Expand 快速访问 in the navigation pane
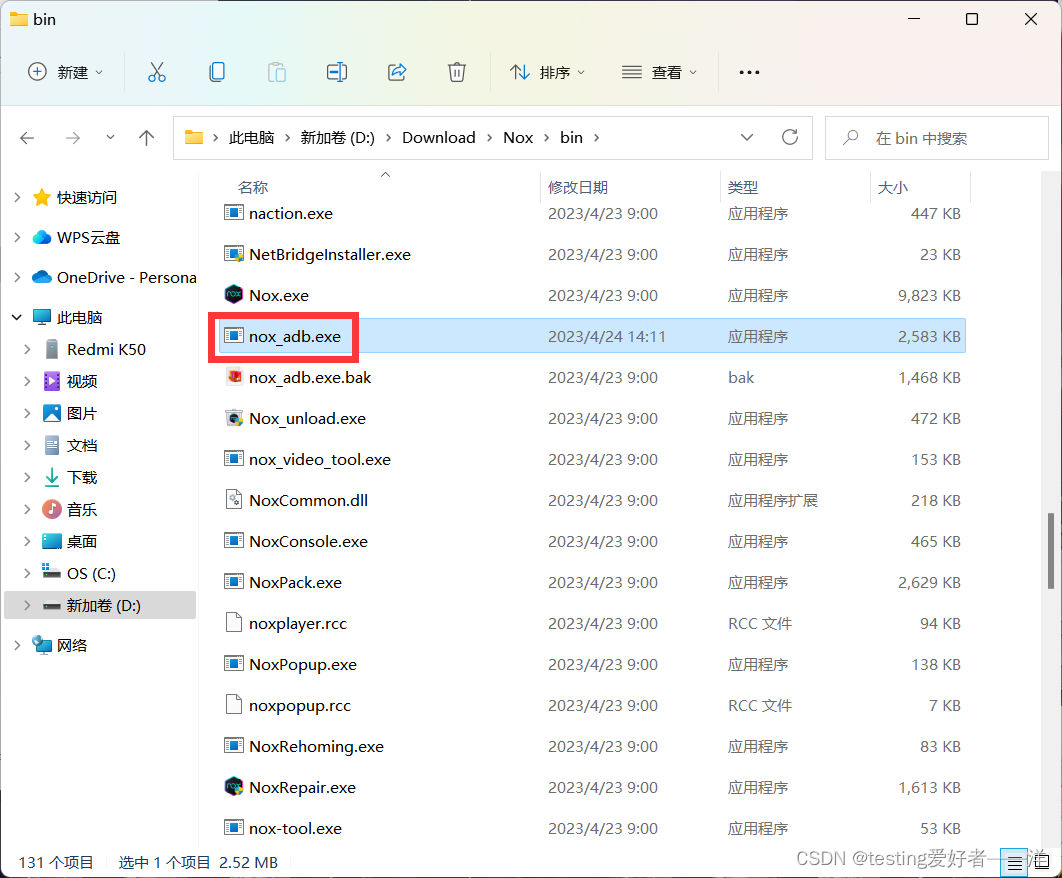 click(x=17, y=197)
